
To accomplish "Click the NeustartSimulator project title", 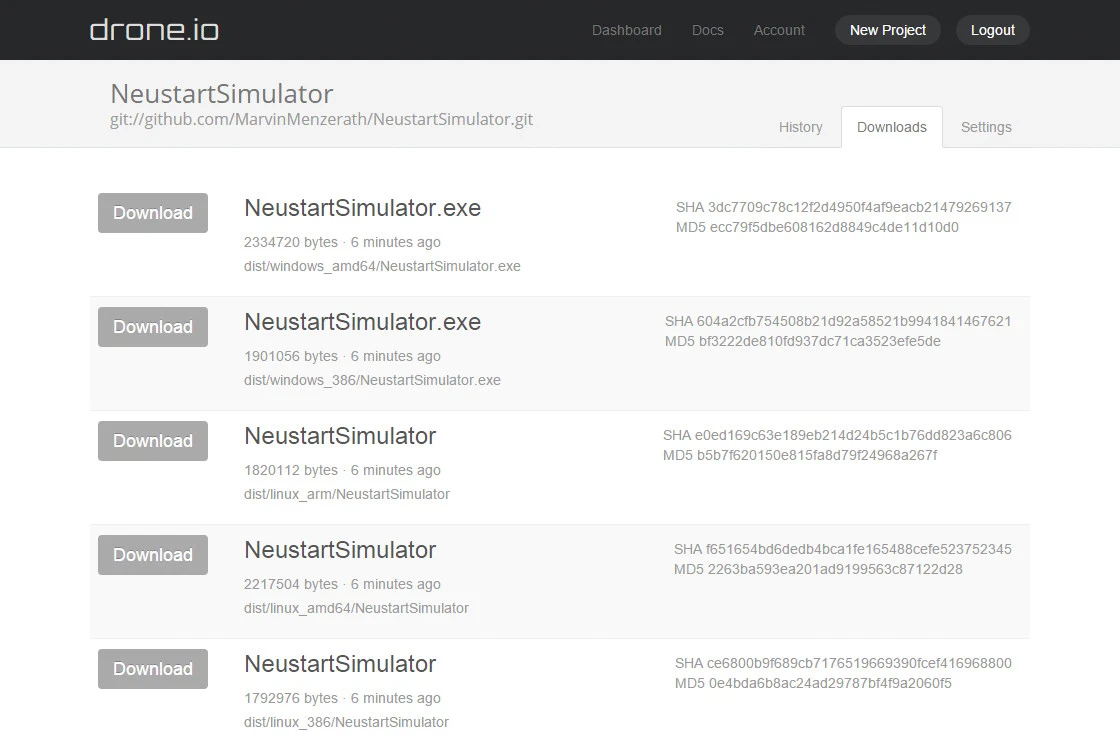I will click(x=221, y=94).
